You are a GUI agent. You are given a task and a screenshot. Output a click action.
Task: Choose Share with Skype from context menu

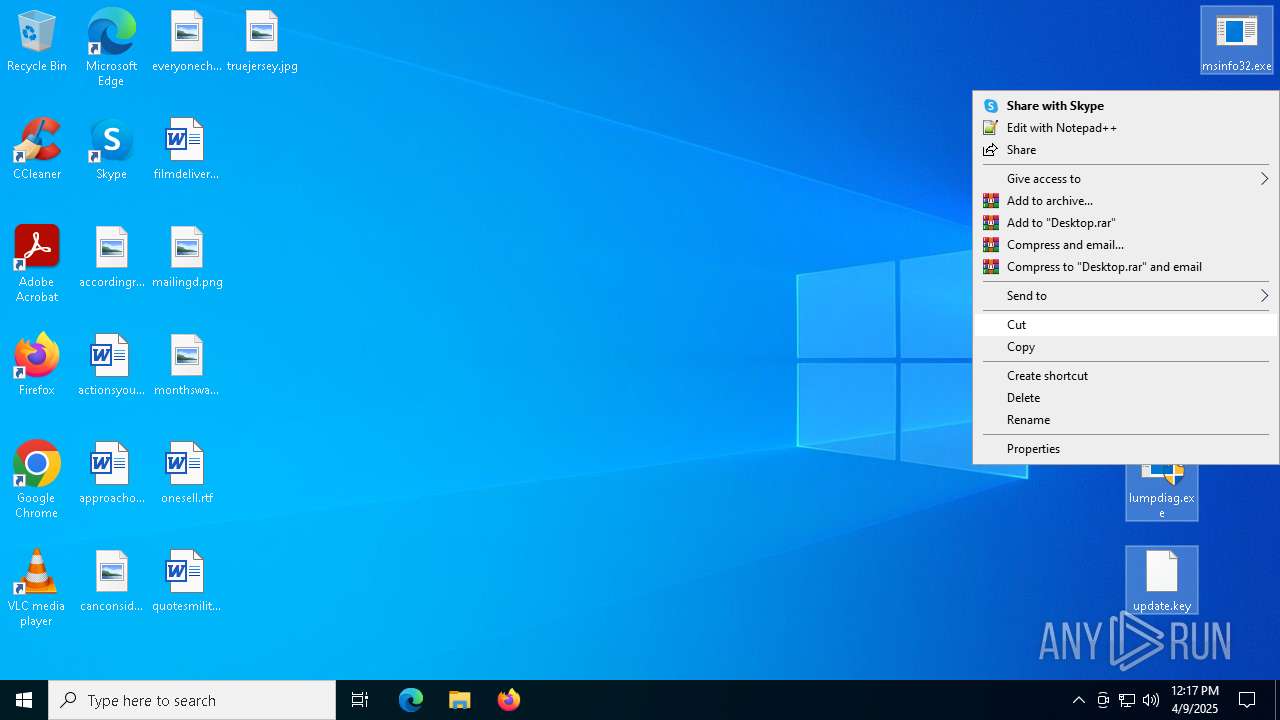[x=1125, y=106]
